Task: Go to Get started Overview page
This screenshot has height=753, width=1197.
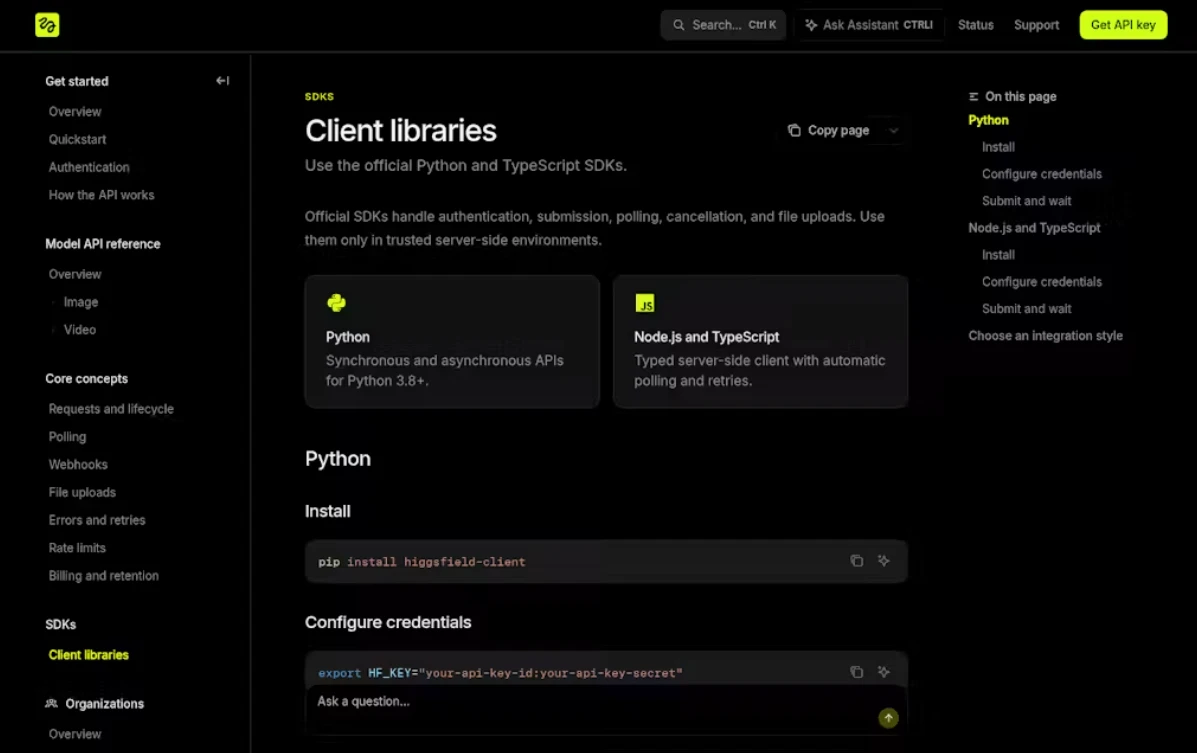Action: pos(75,111)
